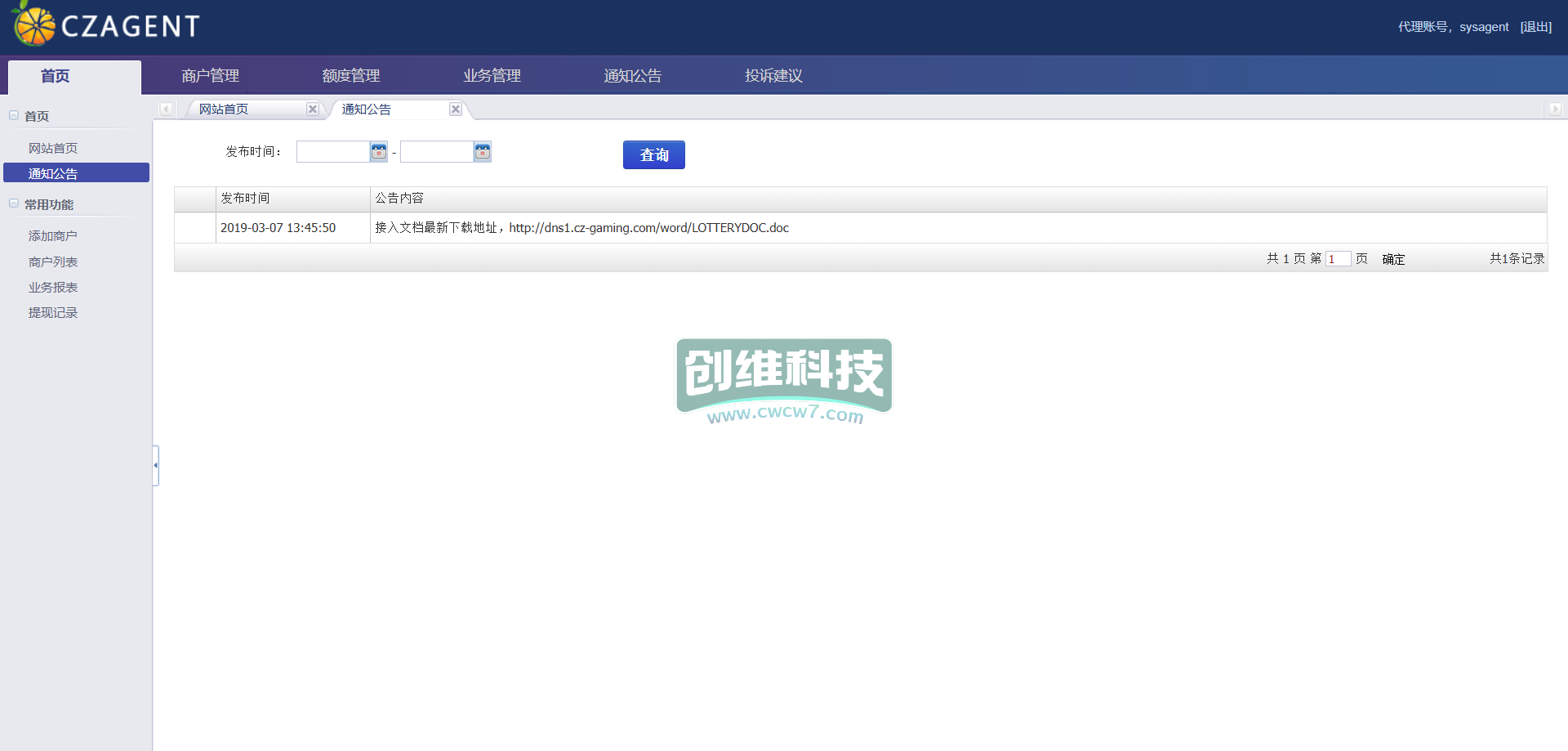
Task: Focus the start date input field
Action: (333, 151)
